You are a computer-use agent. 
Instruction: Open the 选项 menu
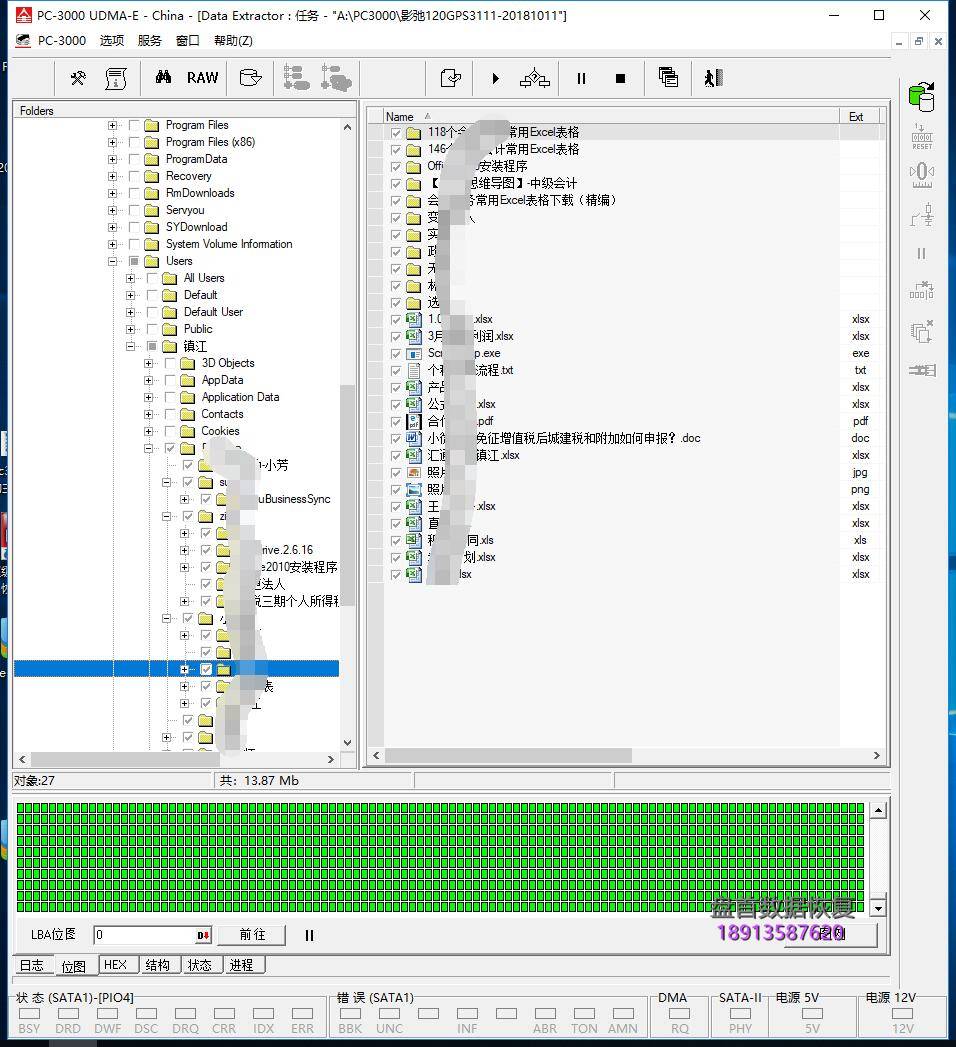(111, 41)
